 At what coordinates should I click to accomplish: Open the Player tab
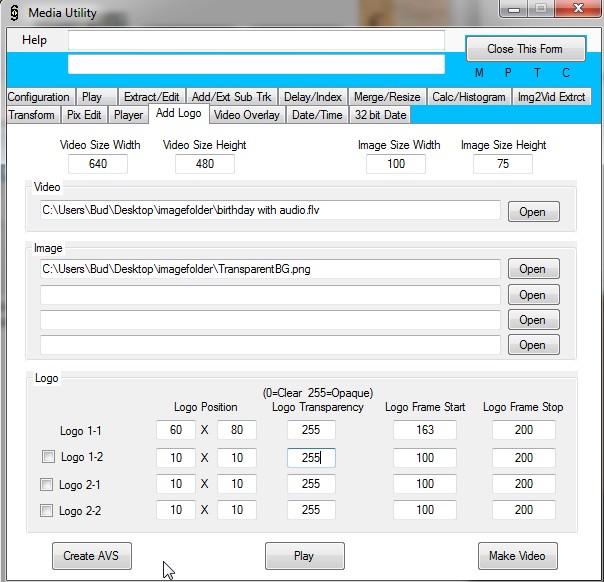[x=128, y=115]
